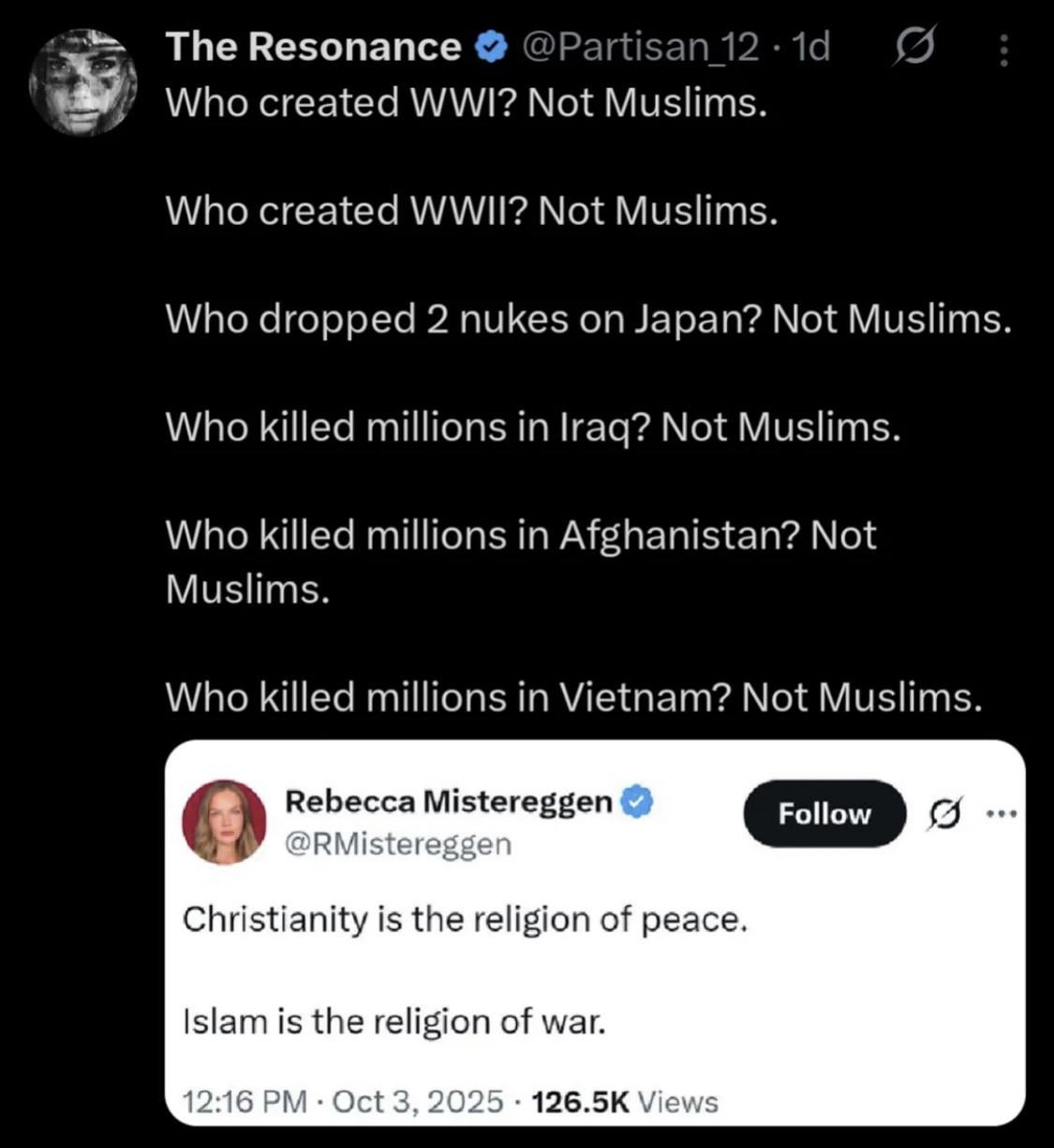Image resolution: width=1054 pixels, height=1148 pixels.
Task: Click 'Christianity is the religion of peace.' text
Action: pos(466,919)
